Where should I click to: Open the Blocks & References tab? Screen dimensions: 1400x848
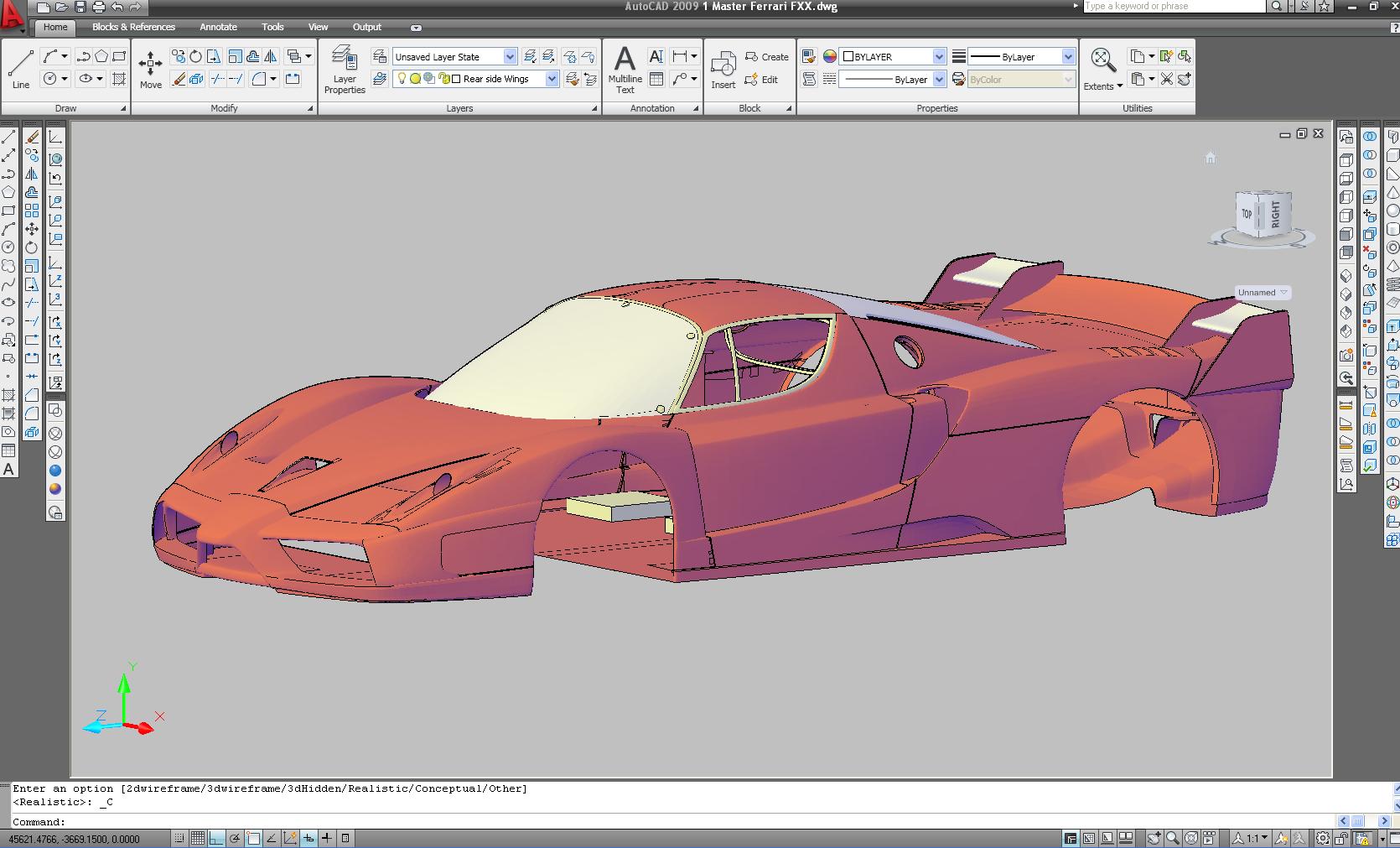pyautogui.click(x=133, y=27)
